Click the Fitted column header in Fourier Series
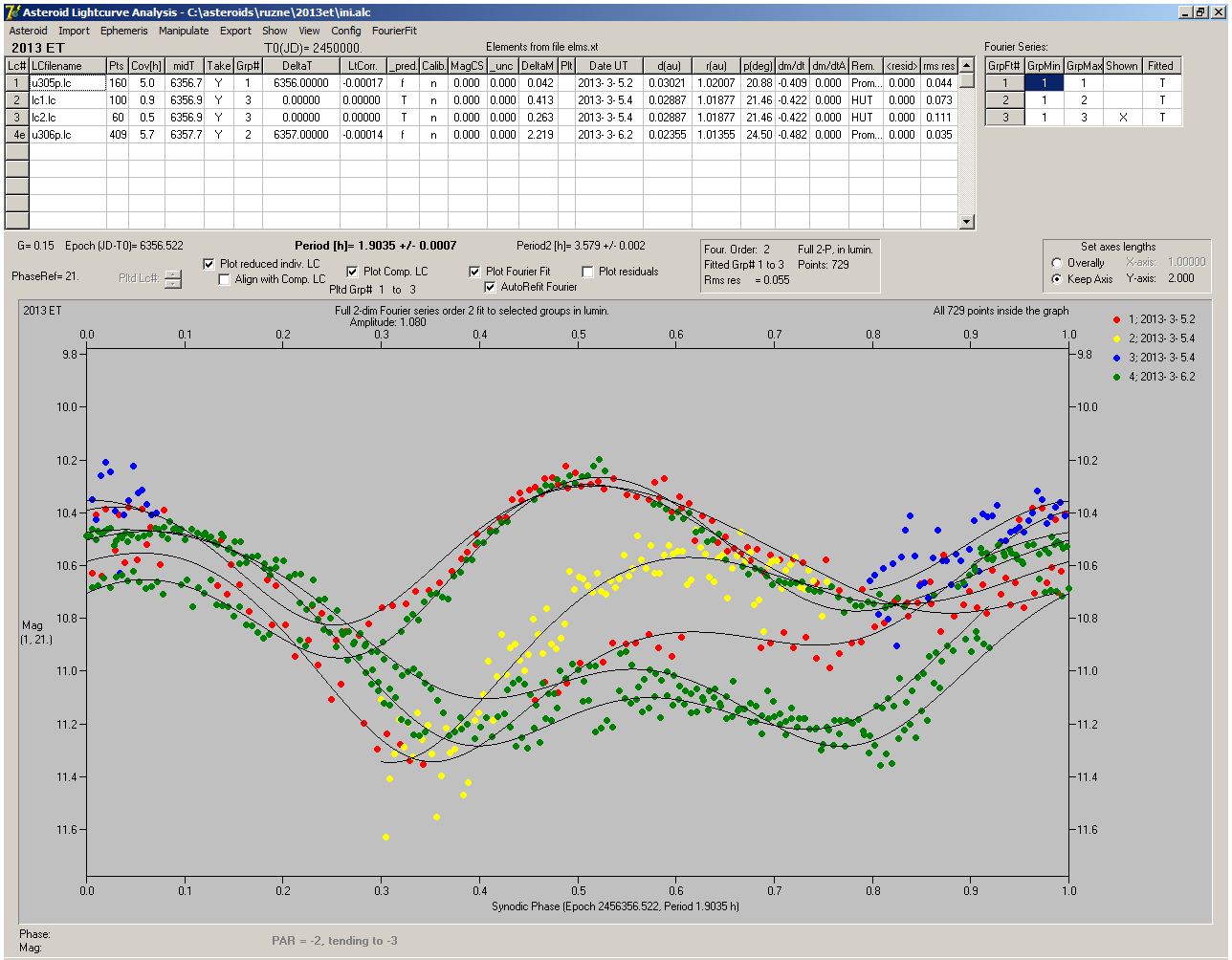 1160,66
